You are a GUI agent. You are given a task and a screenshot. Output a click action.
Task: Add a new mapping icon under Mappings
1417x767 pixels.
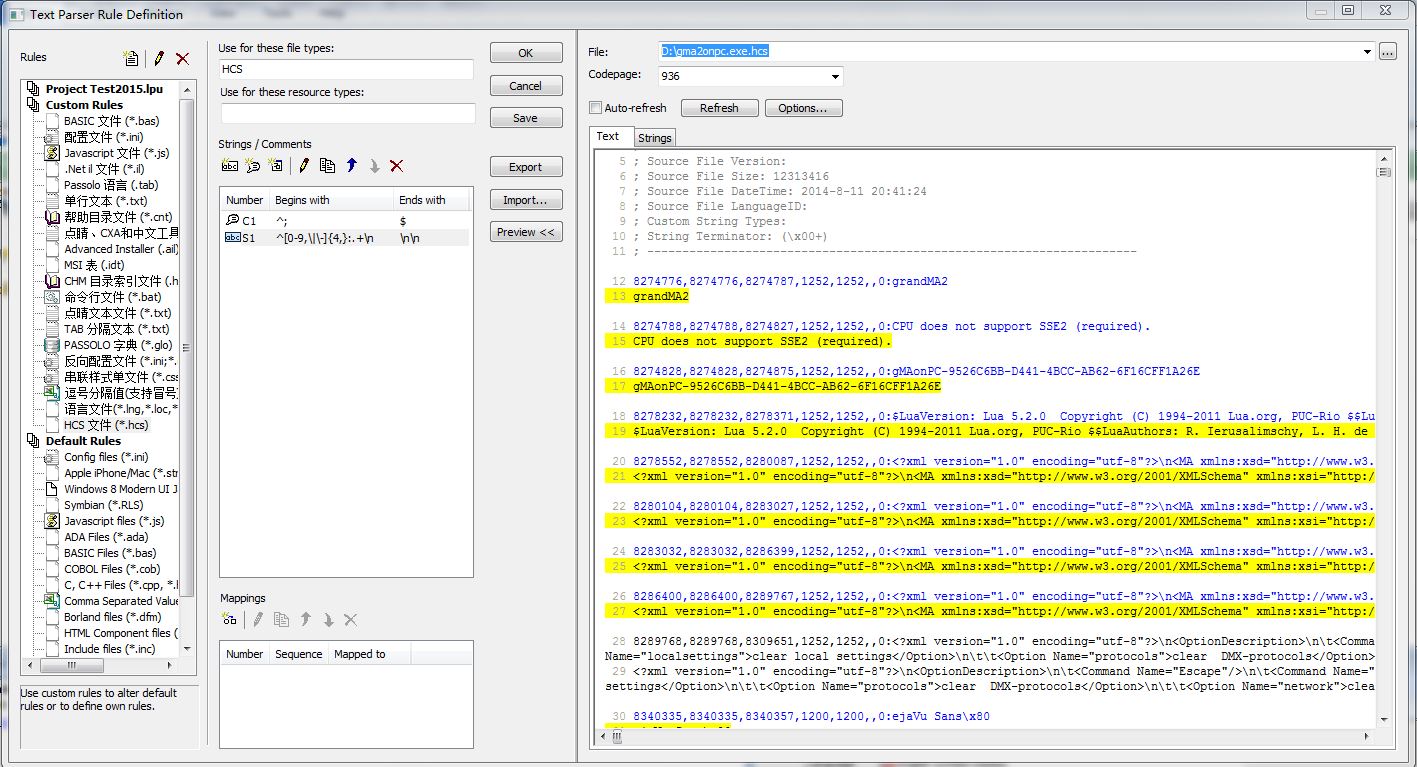229,620
